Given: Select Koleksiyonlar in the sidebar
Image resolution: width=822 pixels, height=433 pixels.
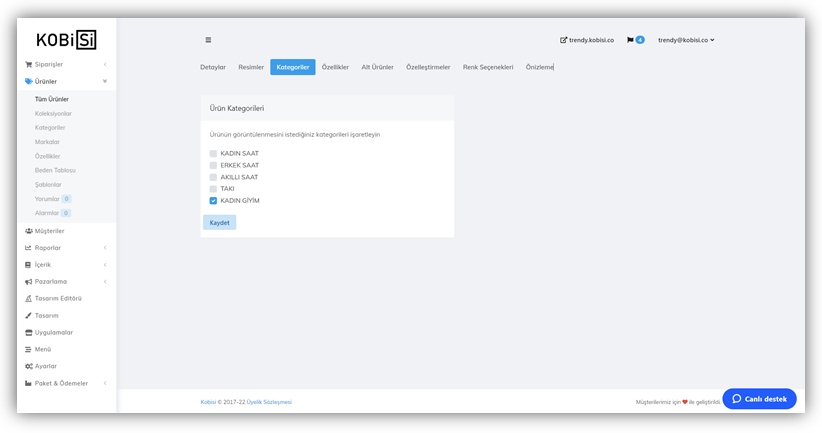Looking at the screenshot, I should (x=53, y=113).
